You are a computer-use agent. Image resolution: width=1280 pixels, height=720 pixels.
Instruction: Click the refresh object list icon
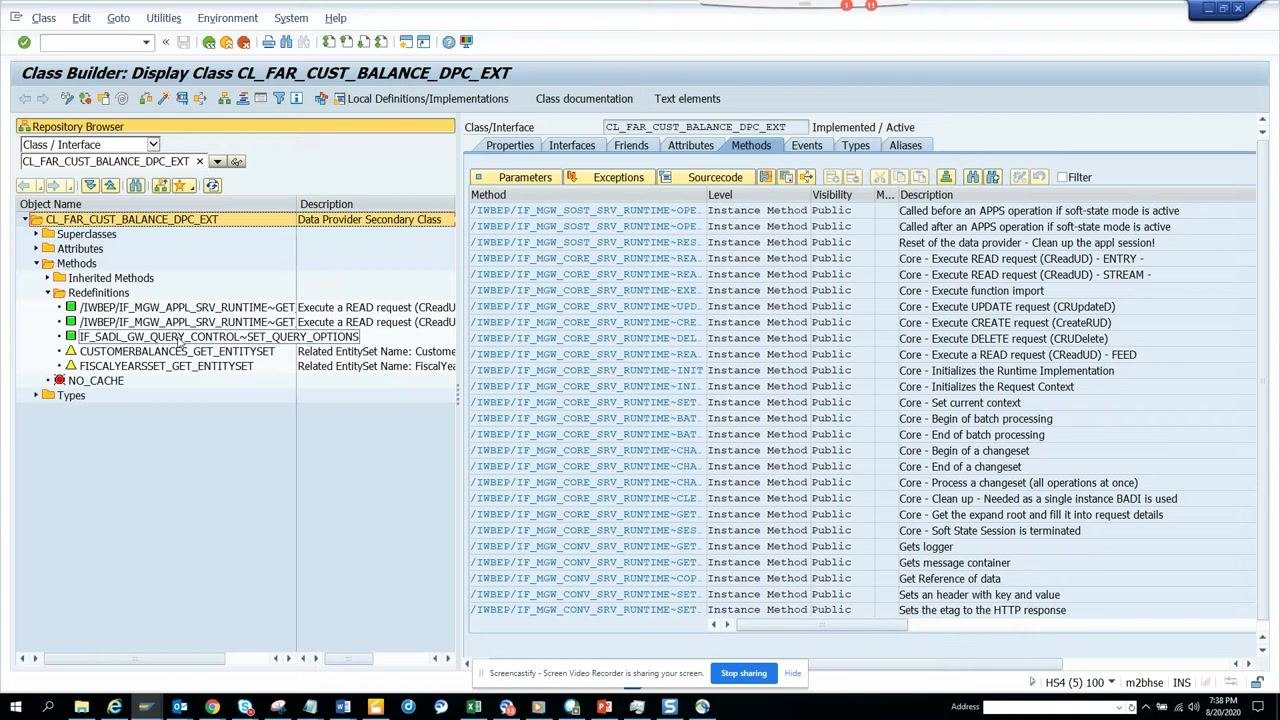click(212, 185)
